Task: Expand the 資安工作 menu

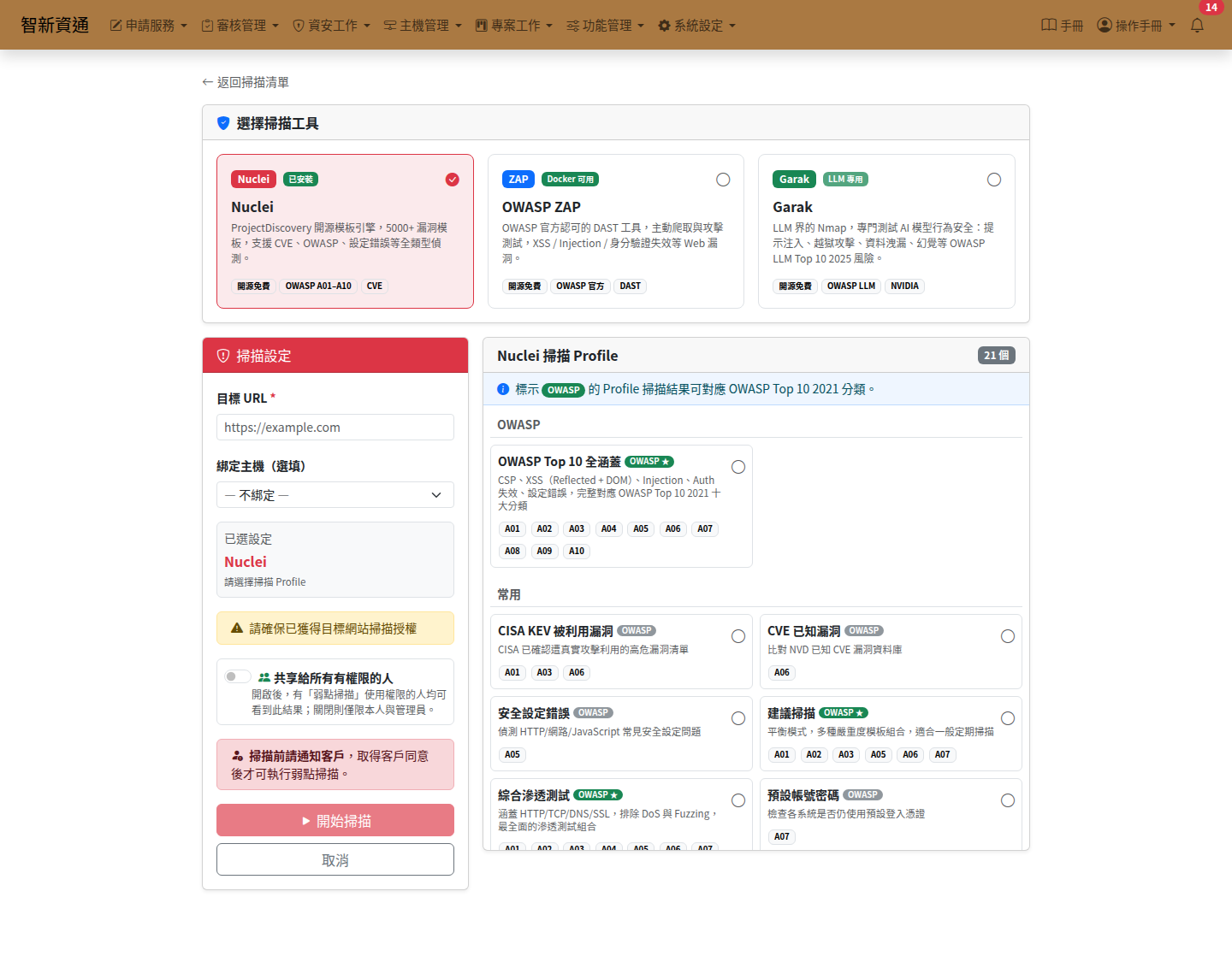Action: 332,26
